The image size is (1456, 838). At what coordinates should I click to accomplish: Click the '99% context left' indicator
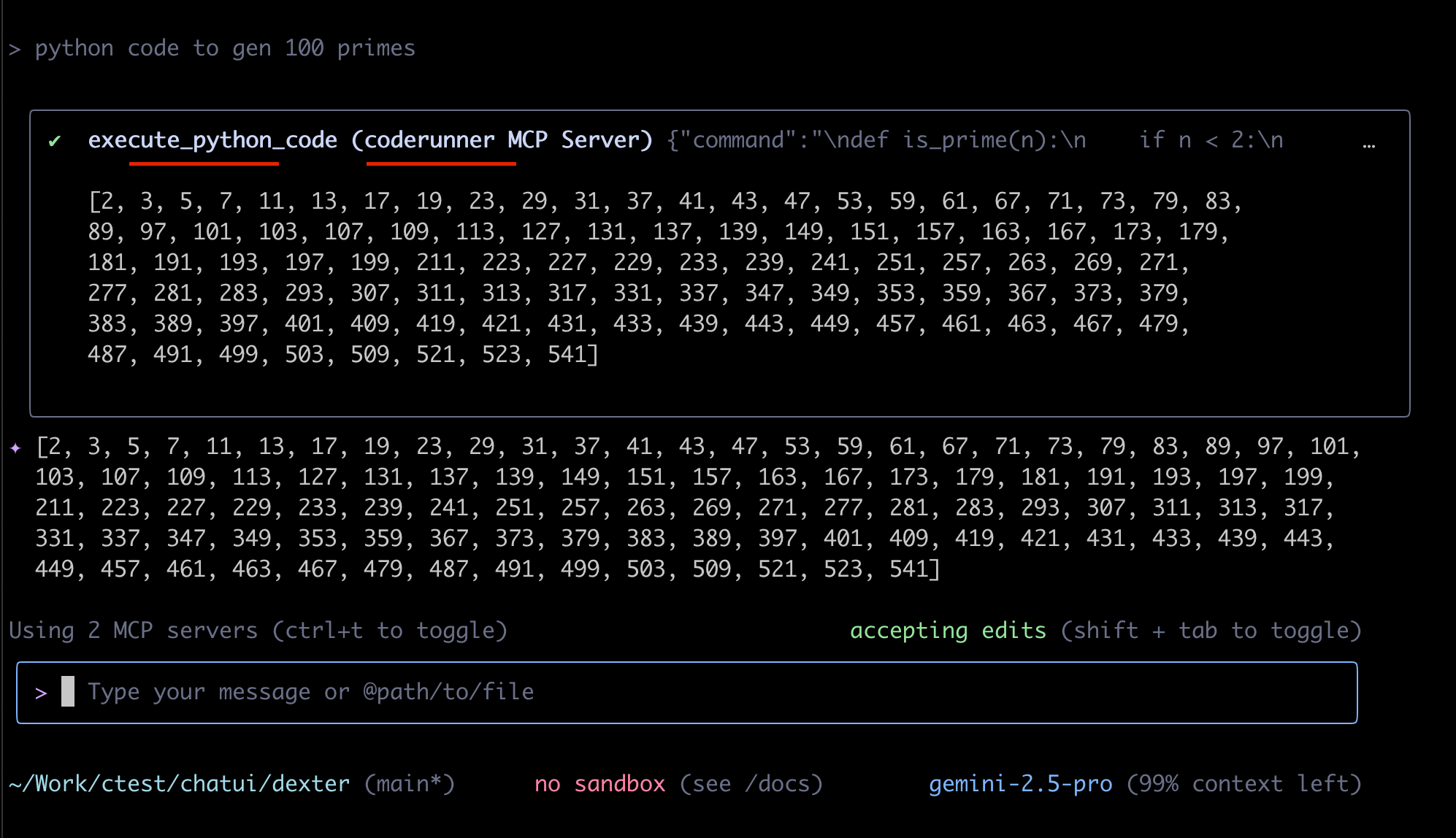coord(1244,784)
